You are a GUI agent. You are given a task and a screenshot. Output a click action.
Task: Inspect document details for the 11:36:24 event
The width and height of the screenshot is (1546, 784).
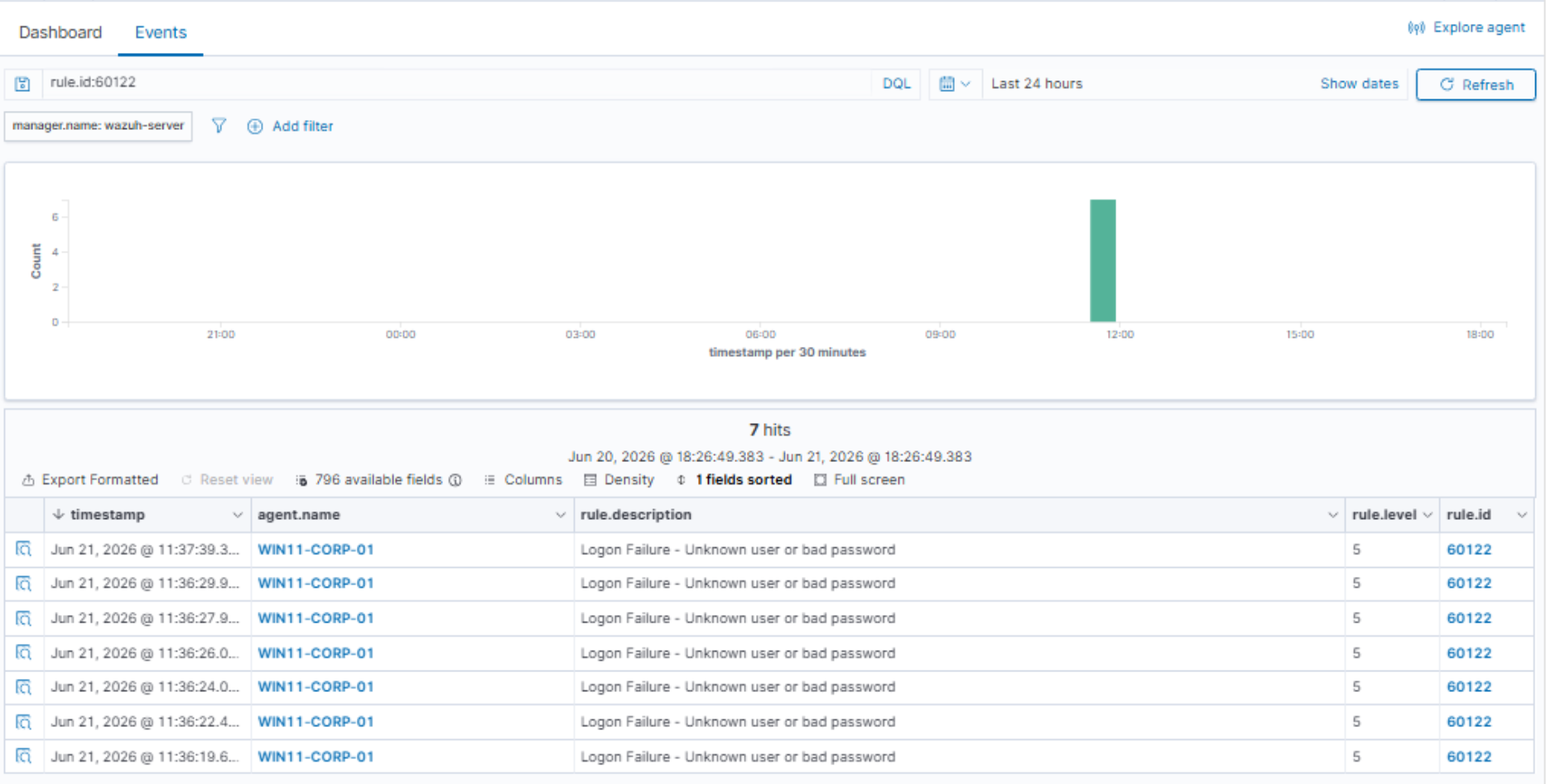[24, 687]
